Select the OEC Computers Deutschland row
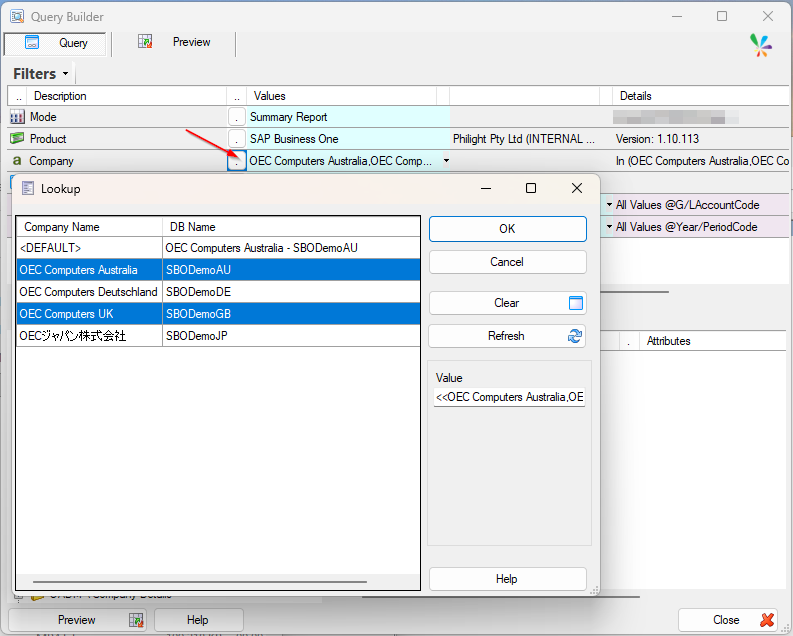The image size is (793, 636). (x=218, y=292)
